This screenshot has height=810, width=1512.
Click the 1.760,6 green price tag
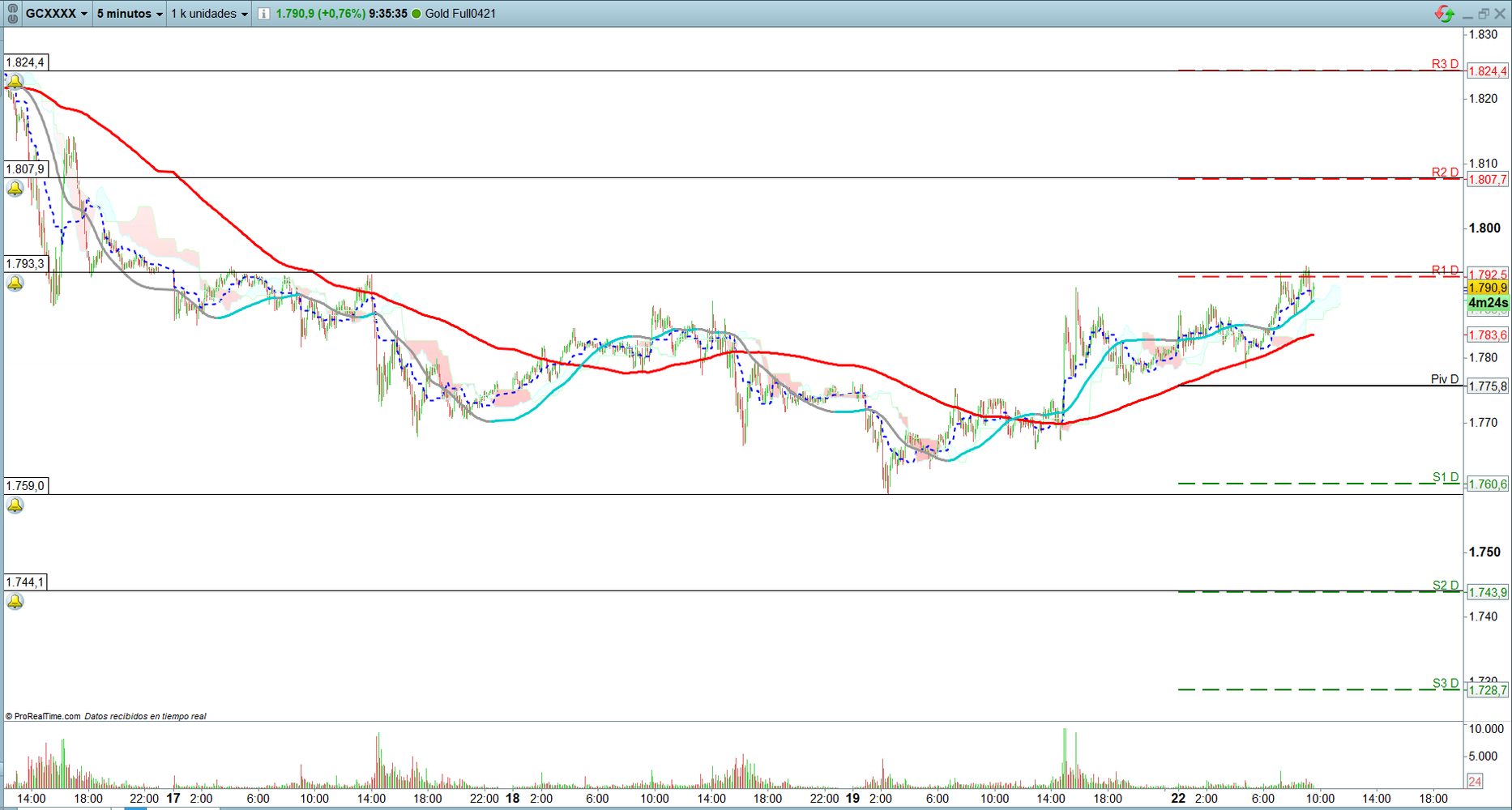pyautogui.click(x=1488, y=484)
